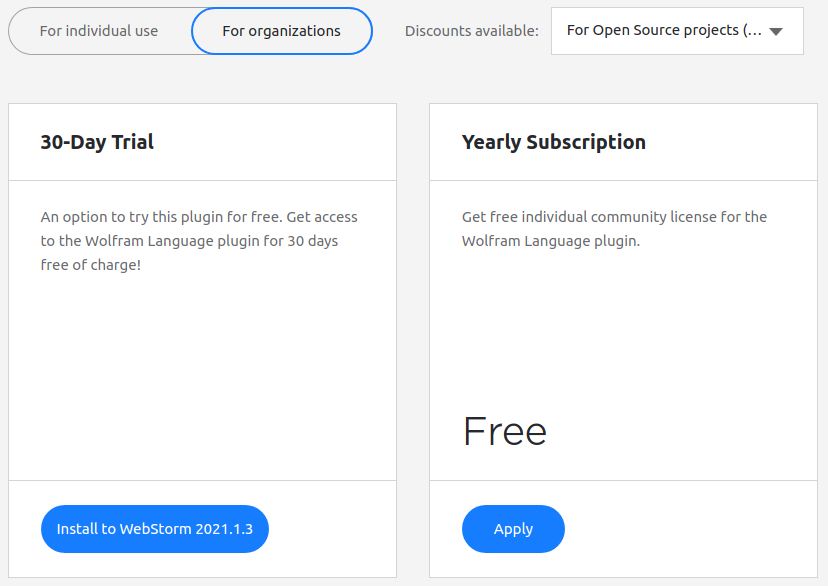Image resolution: width=828 pixels, height=586 pixels.
Task: Install plugin to WebStorm 2021.1.3
Action: click(155, 529)
